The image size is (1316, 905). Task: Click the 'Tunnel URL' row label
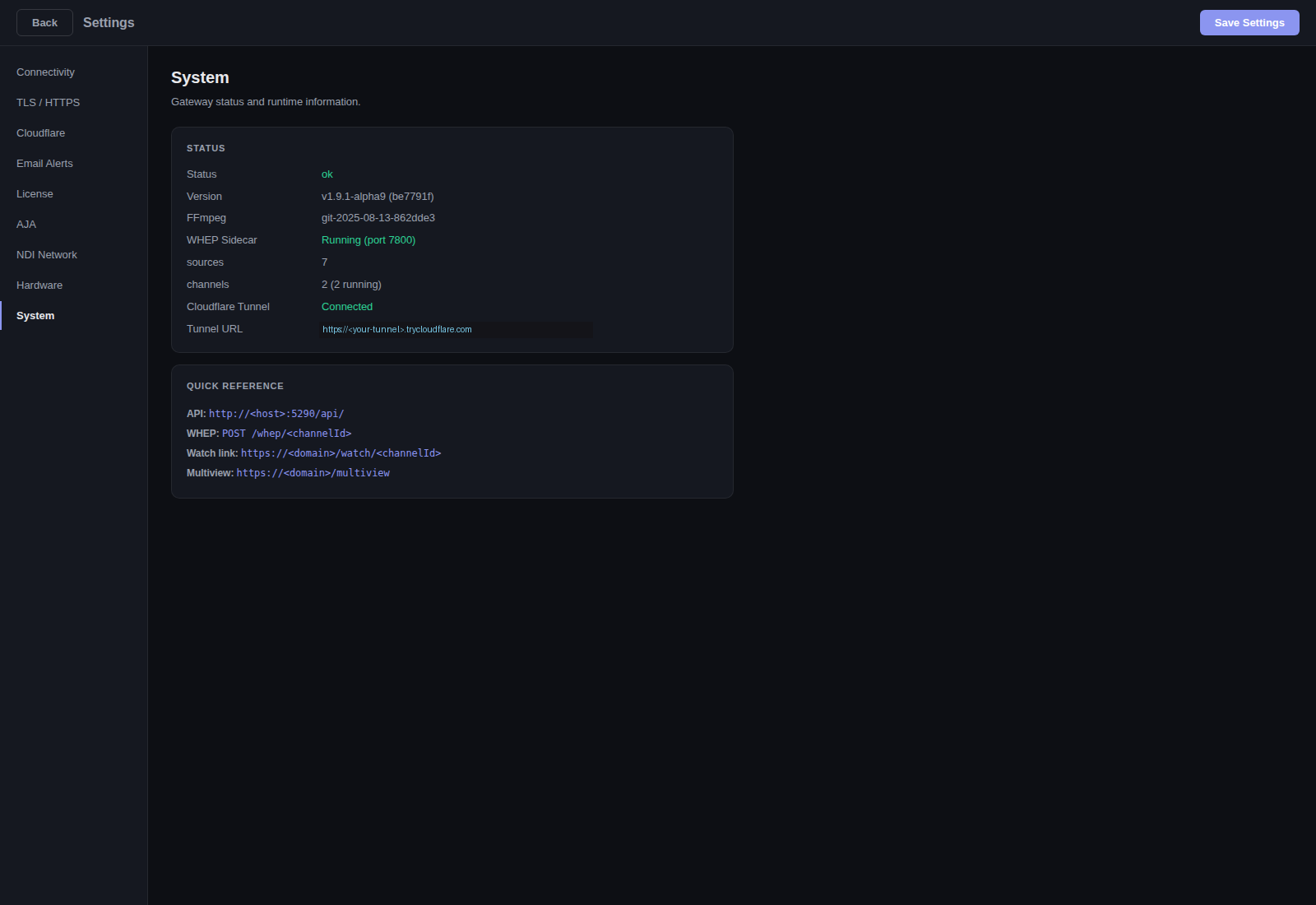click(x=215, y=329)
